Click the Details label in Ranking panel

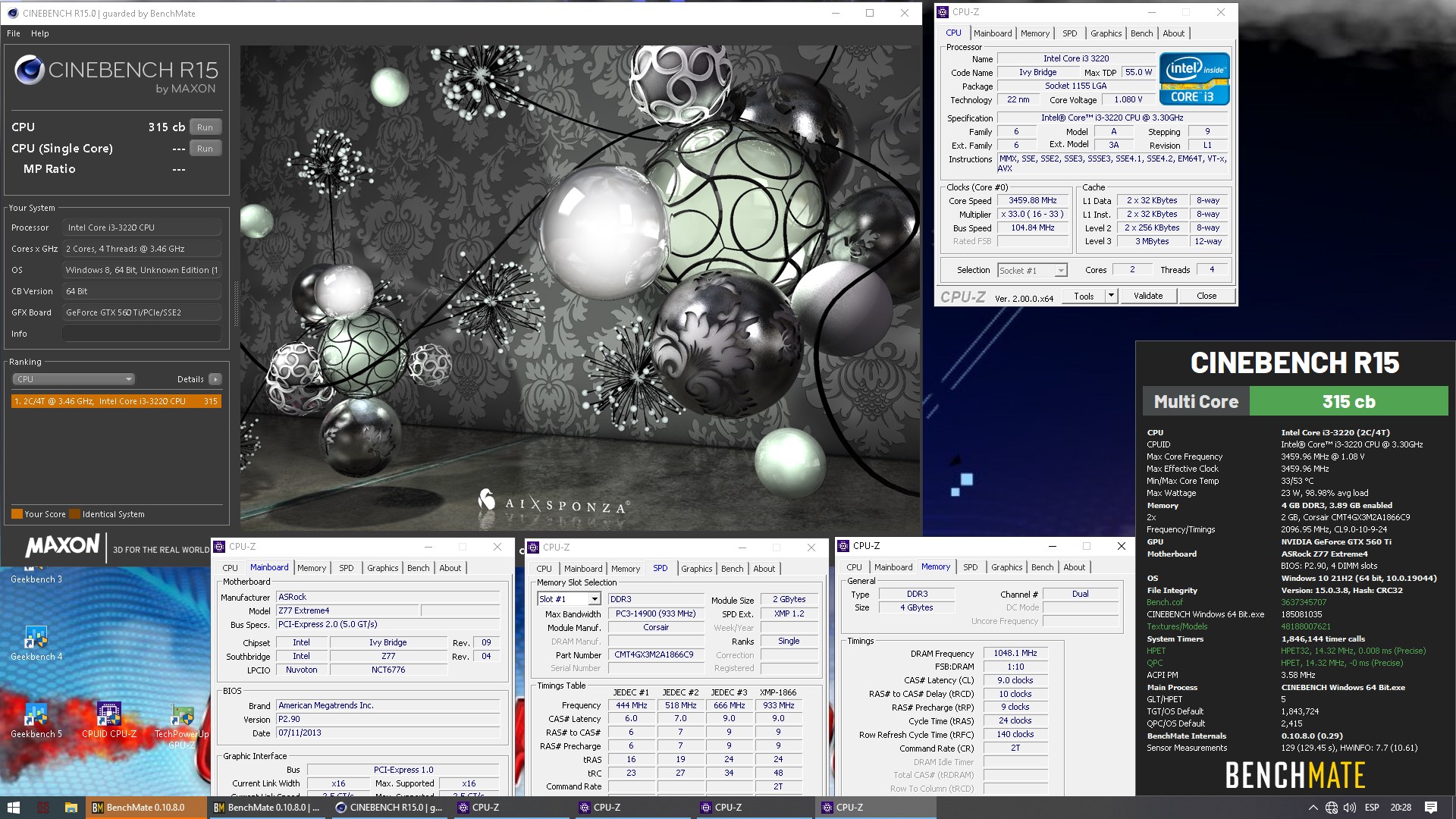tap(190, 379)
